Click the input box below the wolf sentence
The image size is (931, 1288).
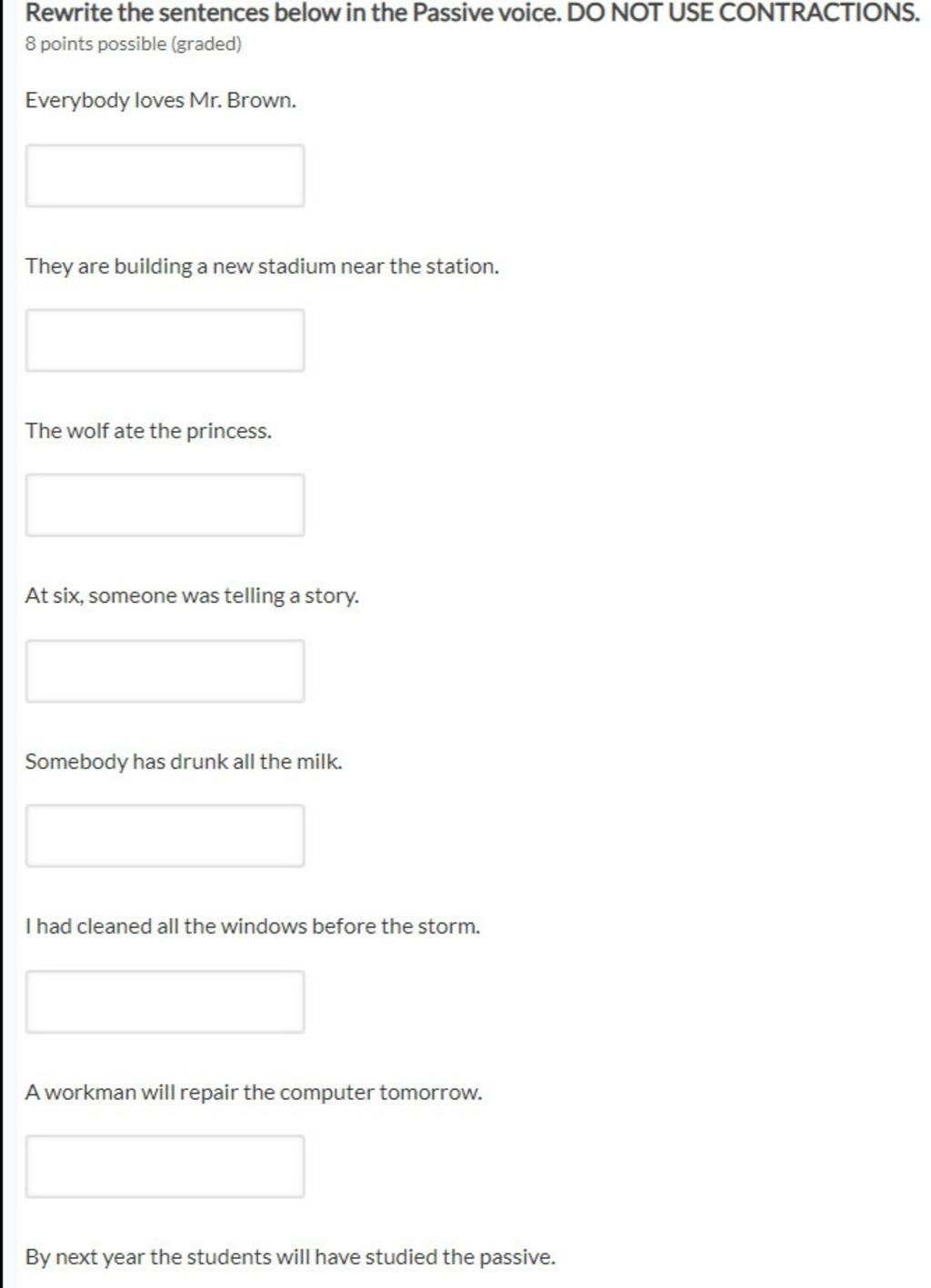coord(165,504)
